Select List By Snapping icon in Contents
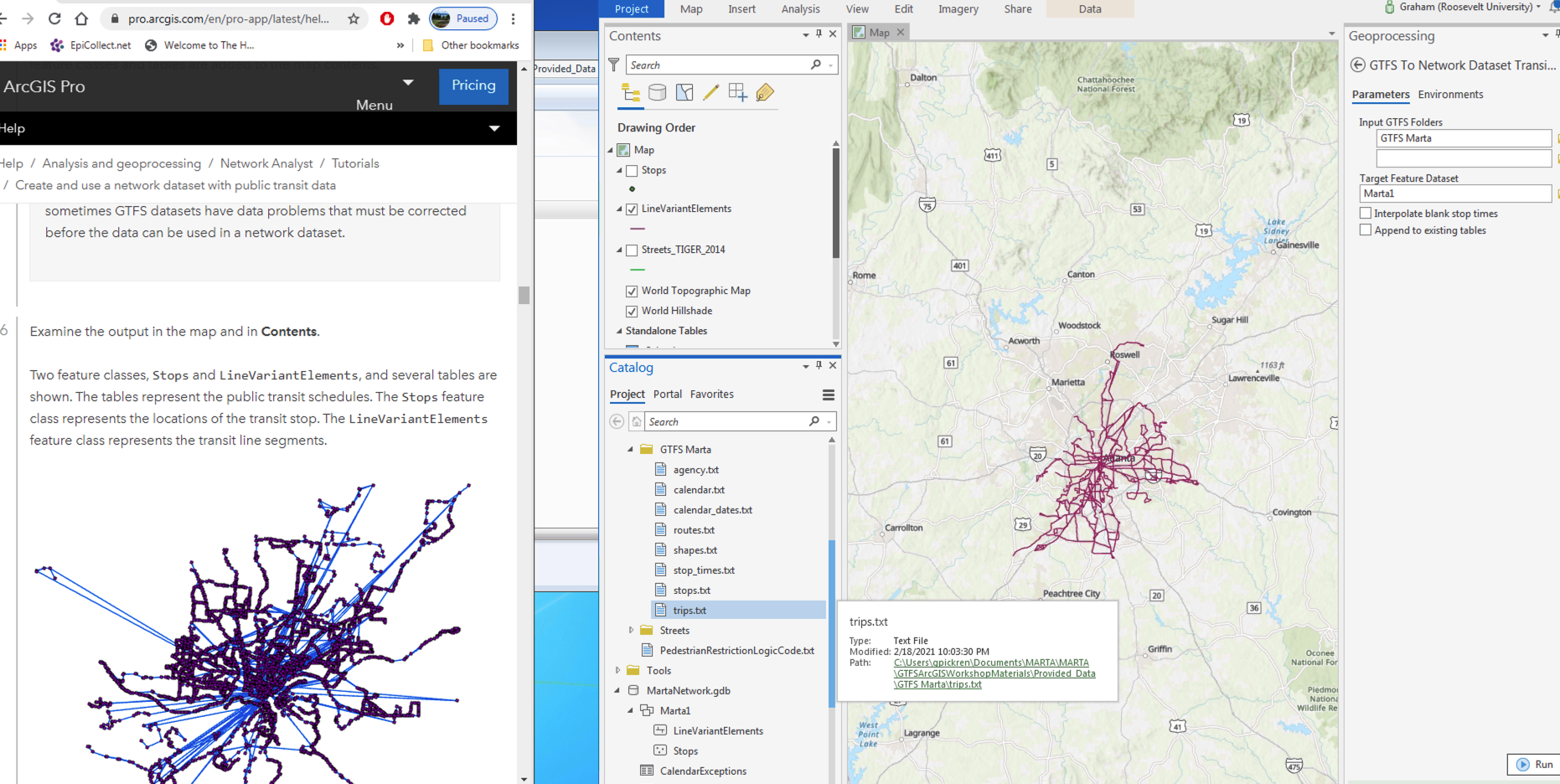Viewport: 1560px width, 784px height. [738, 93]
